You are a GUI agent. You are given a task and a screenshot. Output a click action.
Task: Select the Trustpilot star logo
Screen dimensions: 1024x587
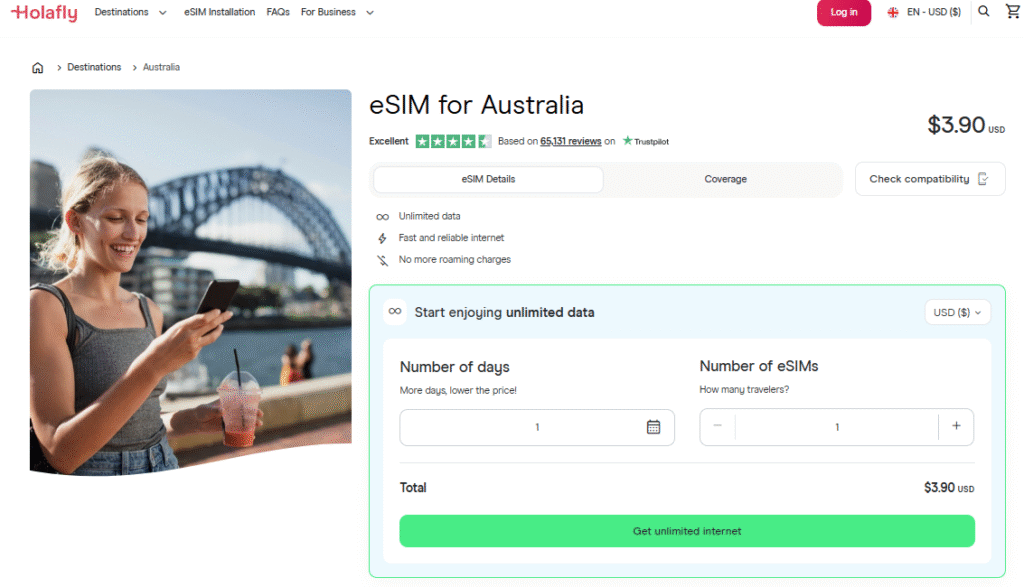pos(627,141)
